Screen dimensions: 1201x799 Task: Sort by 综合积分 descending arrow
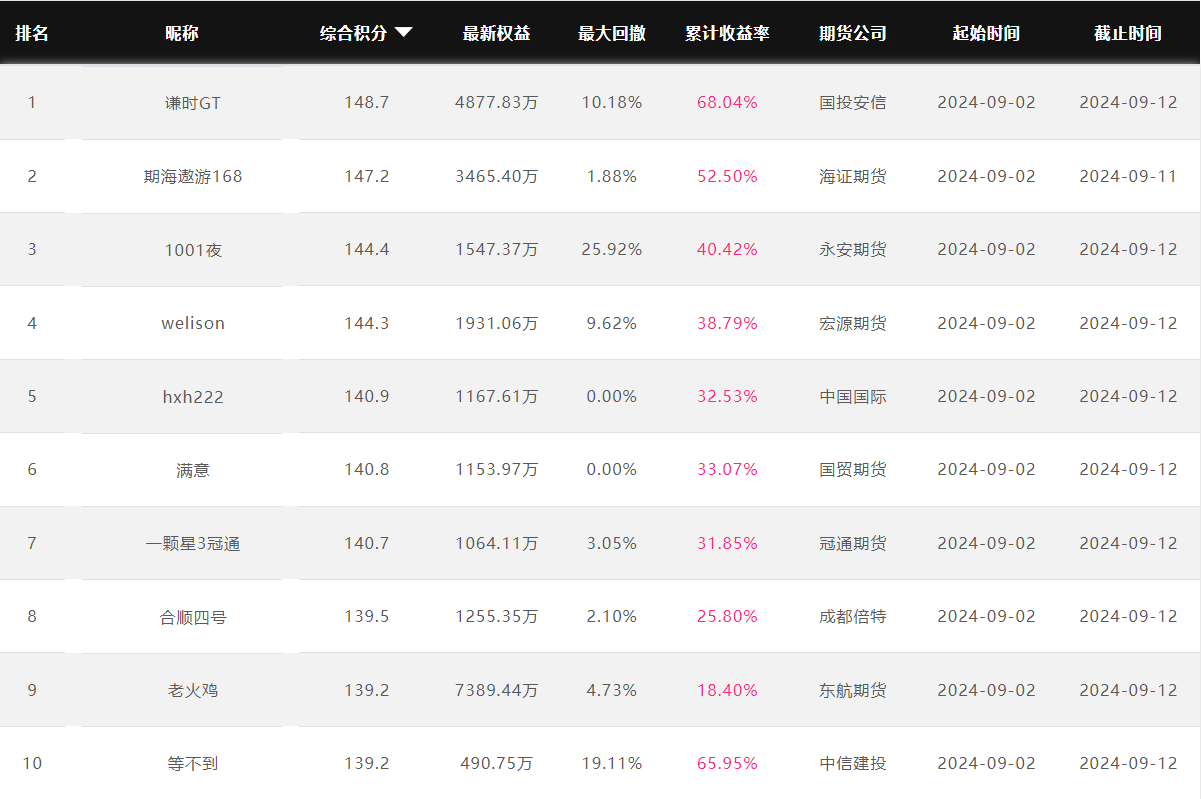click(404, 33)
